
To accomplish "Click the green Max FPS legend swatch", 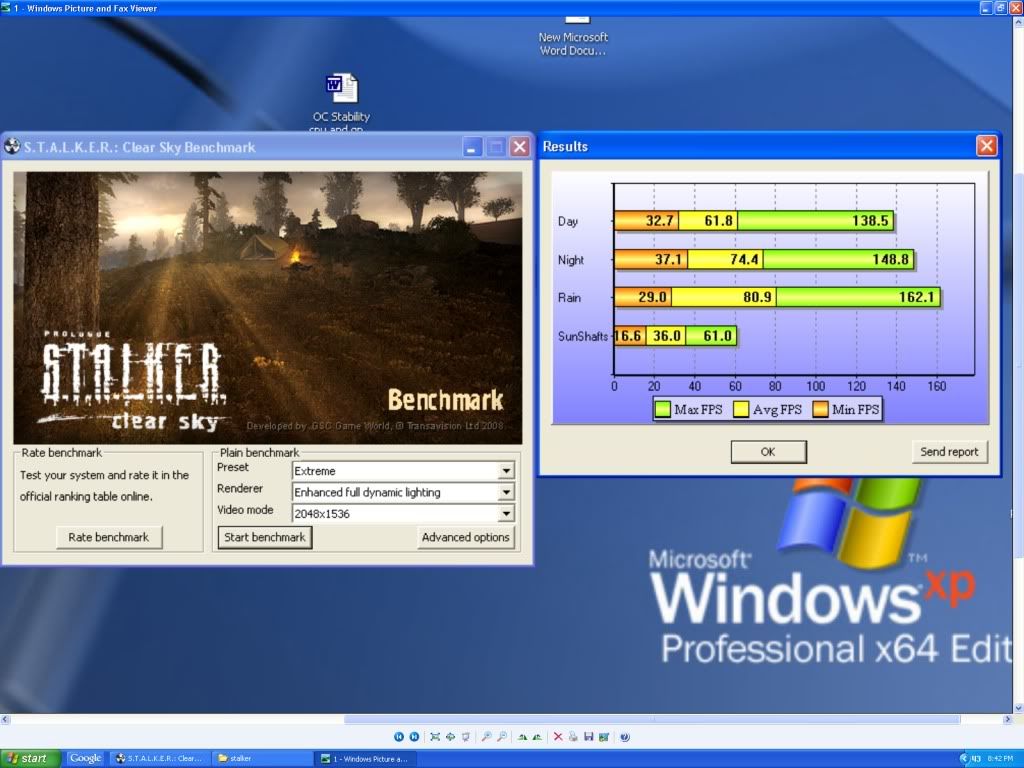I will [663, 409].
